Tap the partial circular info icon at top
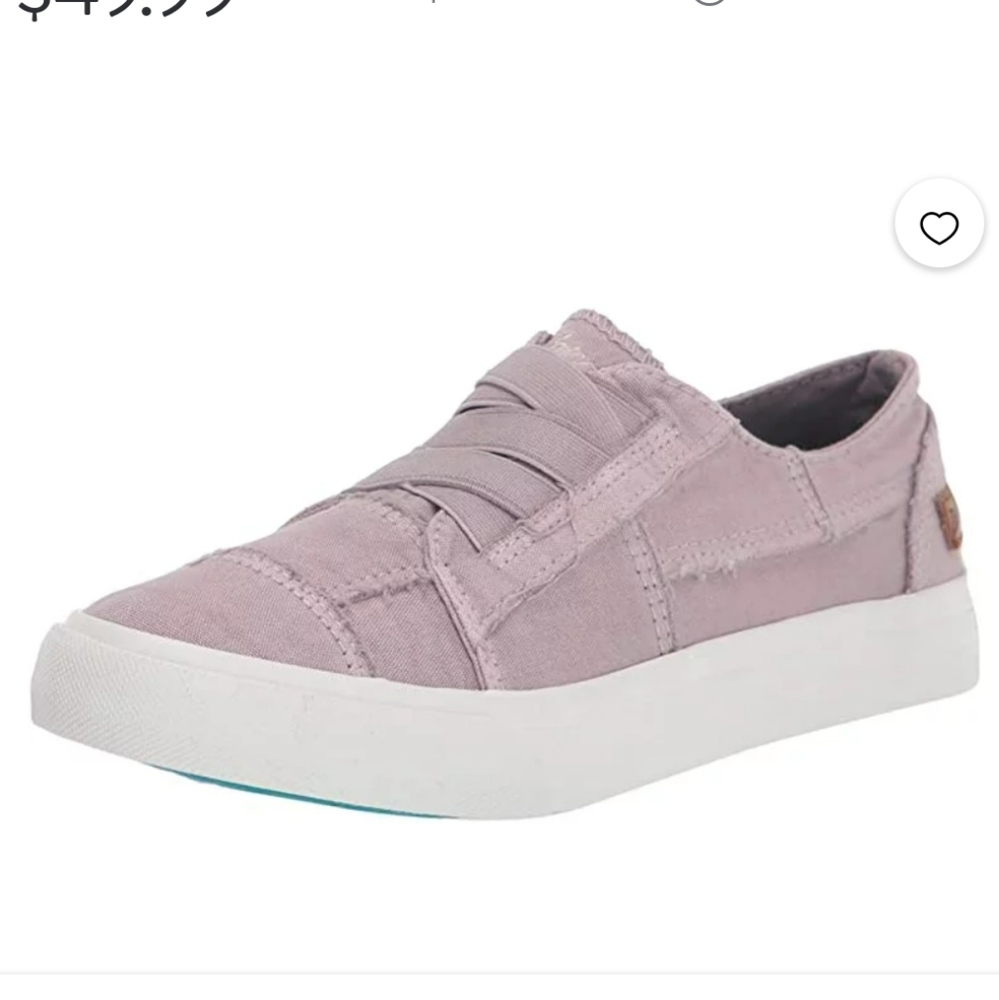Screen dimensions: 999x1000 point(709,2)
